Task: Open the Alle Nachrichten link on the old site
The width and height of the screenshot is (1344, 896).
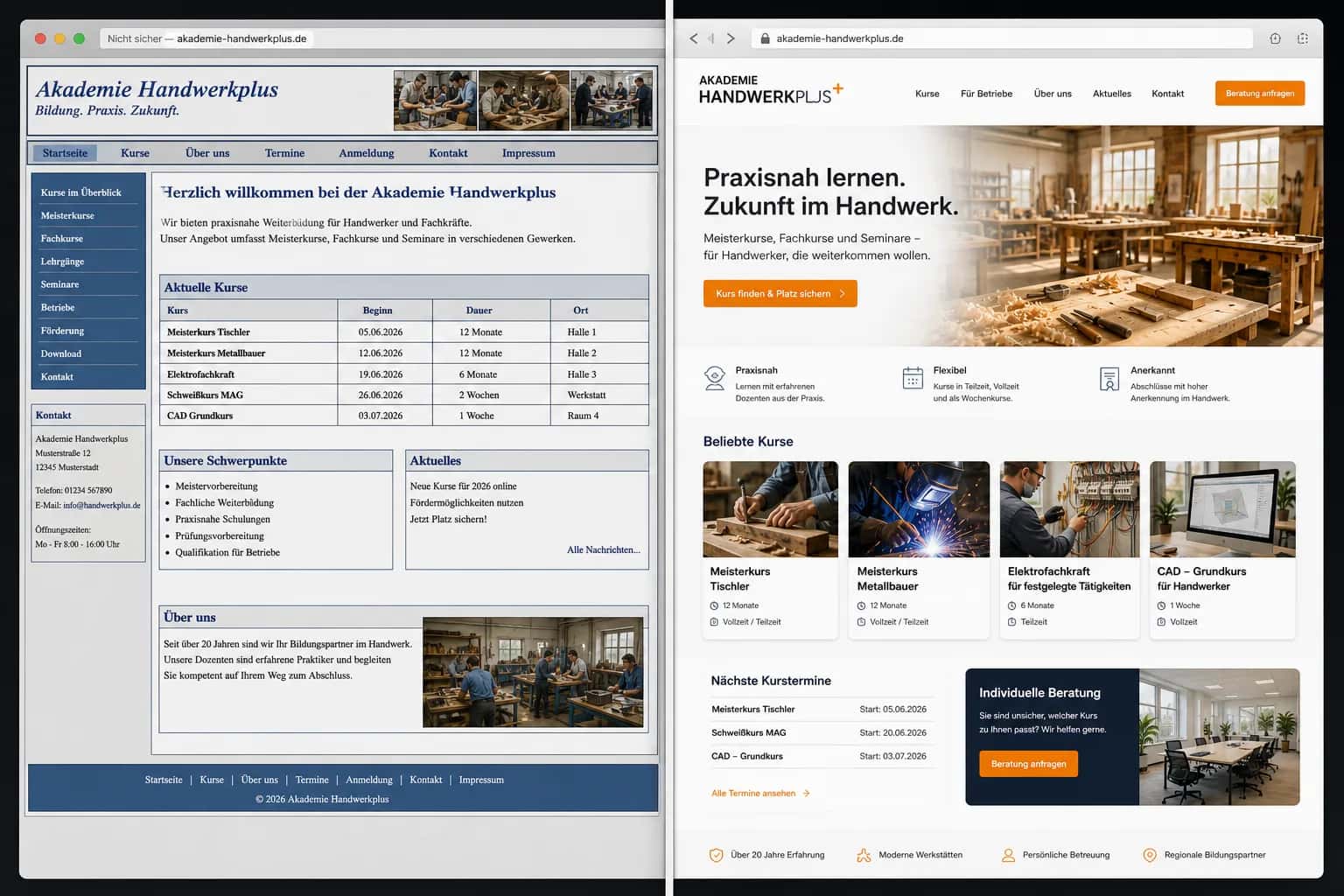Action: (x=603, y=550)
